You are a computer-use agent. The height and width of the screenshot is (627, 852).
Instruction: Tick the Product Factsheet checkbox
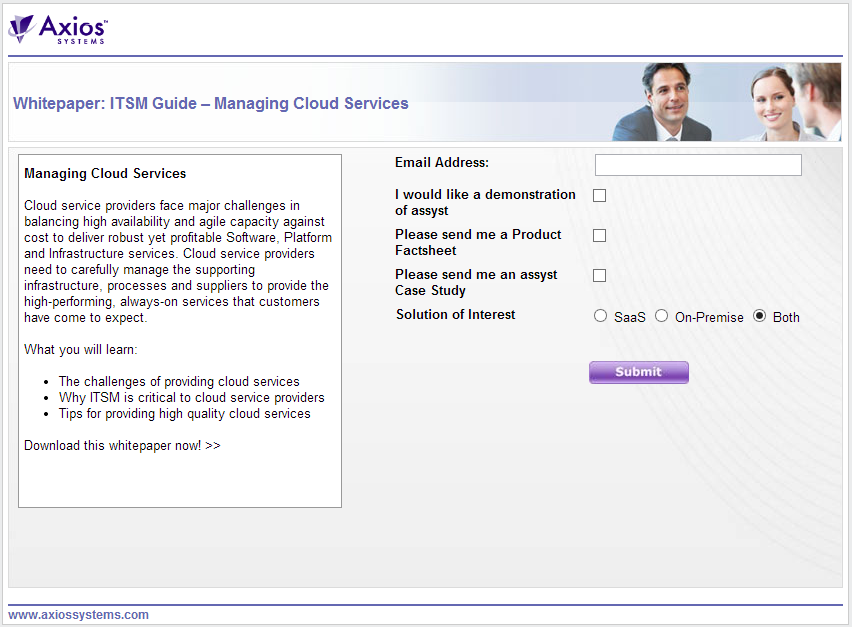(599, 235)
